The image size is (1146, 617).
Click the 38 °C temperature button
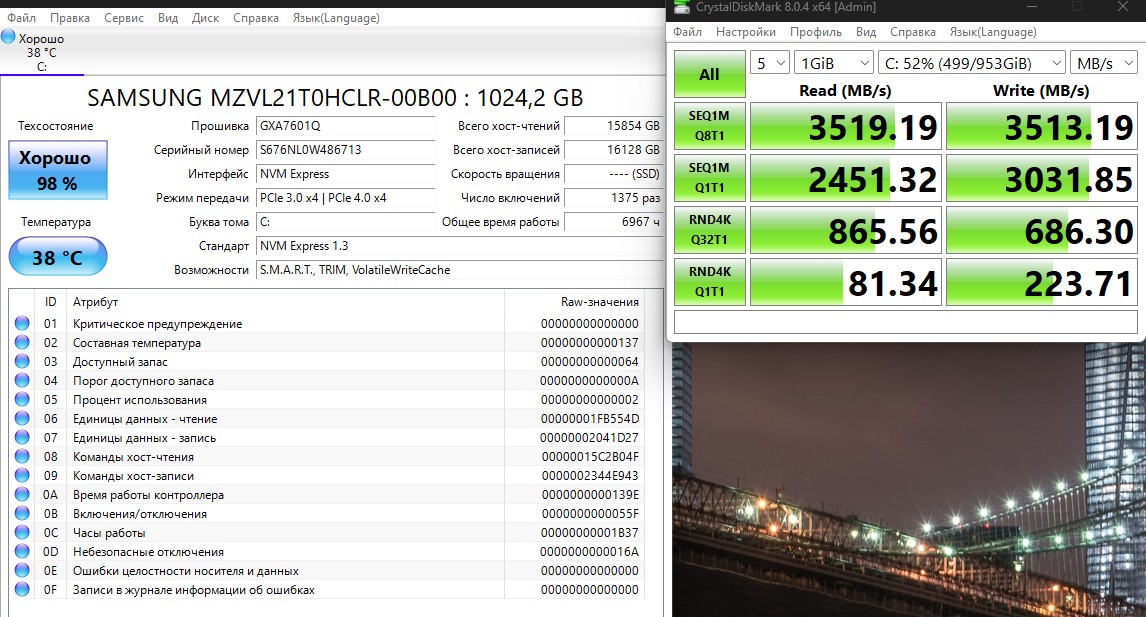pyautogui.click(x=58, y=257)
